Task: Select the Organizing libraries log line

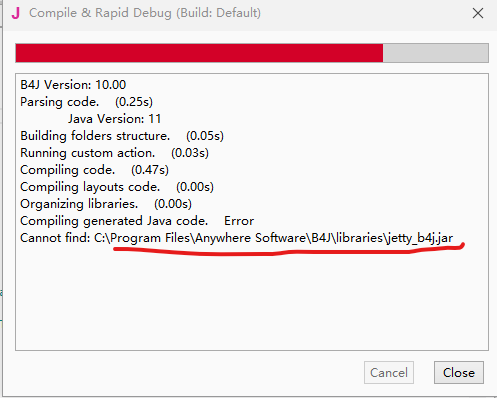Action: pyautogui.click(x=106, y=204)
